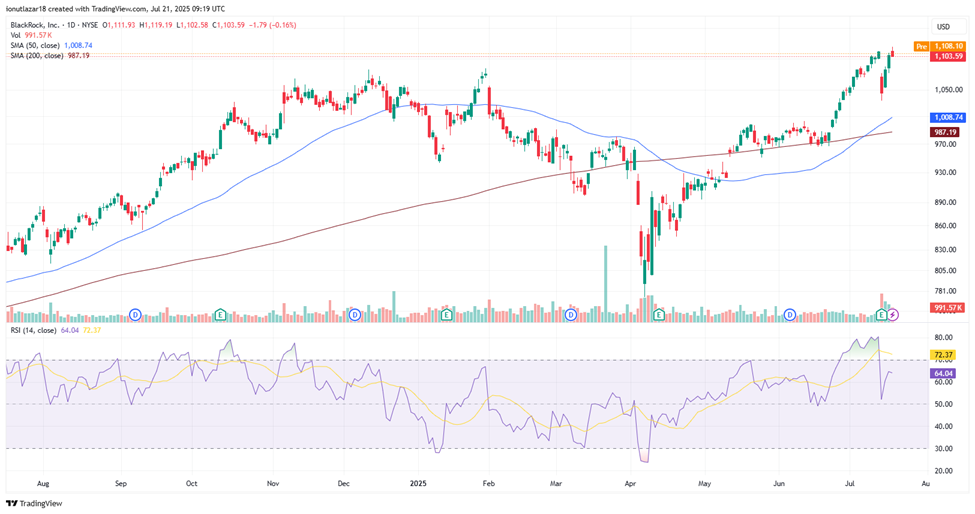Click the March dividend D marker
975x514 pixels.
tap(570, 315)
